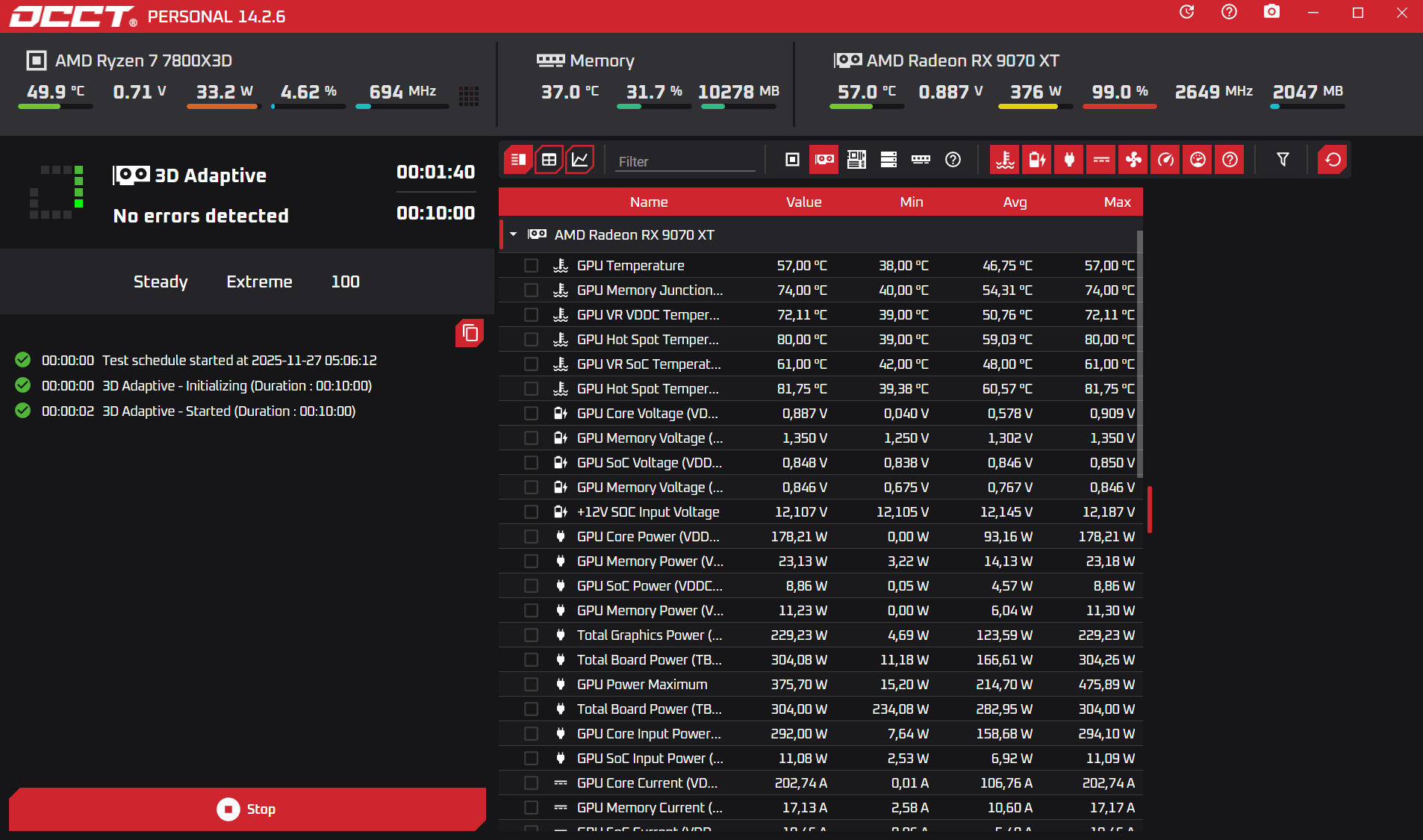Check the GPU SoC Input Power checkbox

531,759
